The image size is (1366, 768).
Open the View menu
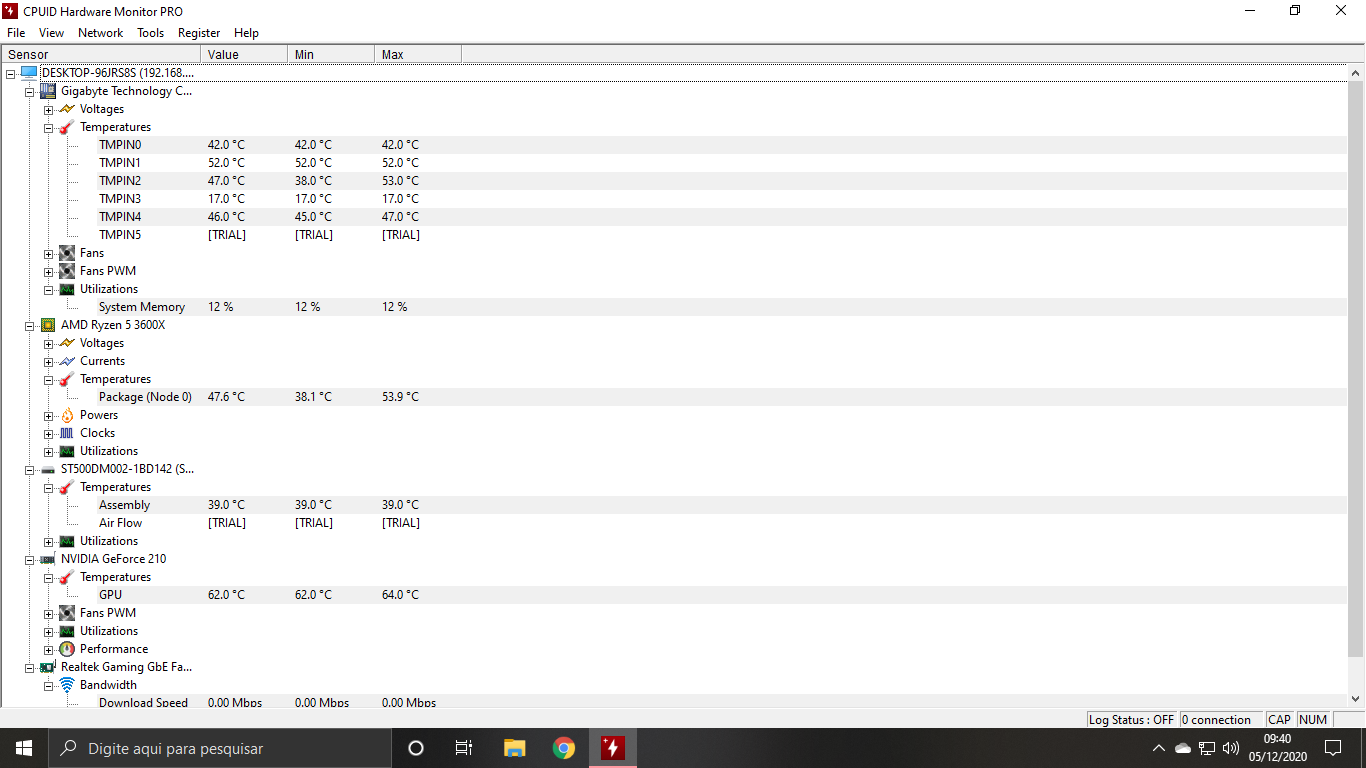coord(51,32)
